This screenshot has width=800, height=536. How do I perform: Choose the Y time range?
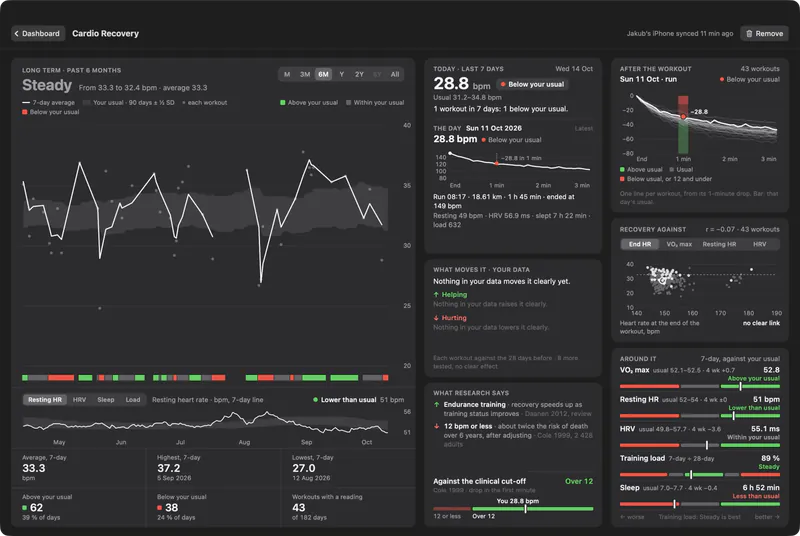point(341,74)
